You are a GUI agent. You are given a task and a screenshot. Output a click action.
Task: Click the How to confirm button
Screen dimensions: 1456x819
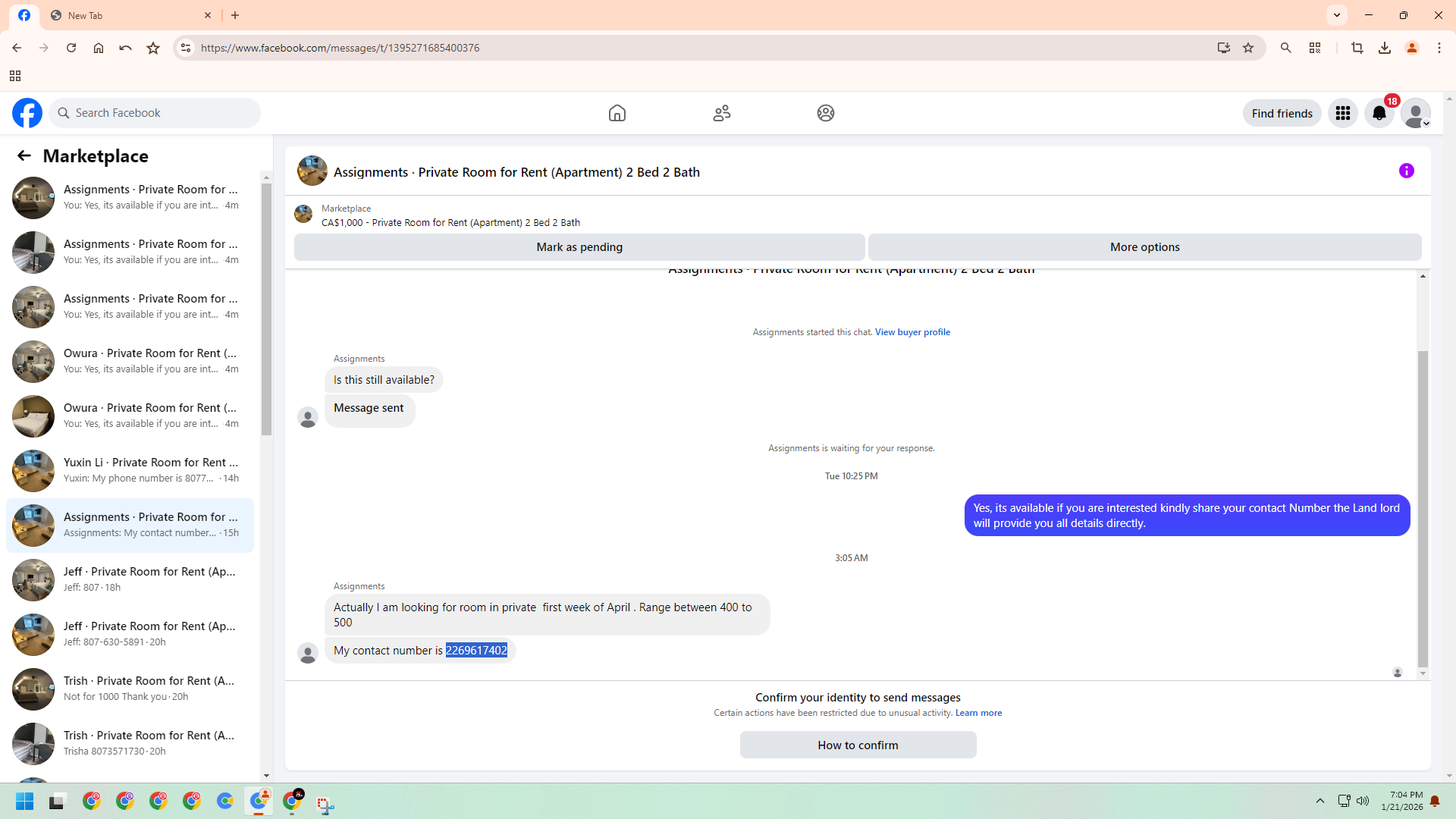[x=857, y=745]
